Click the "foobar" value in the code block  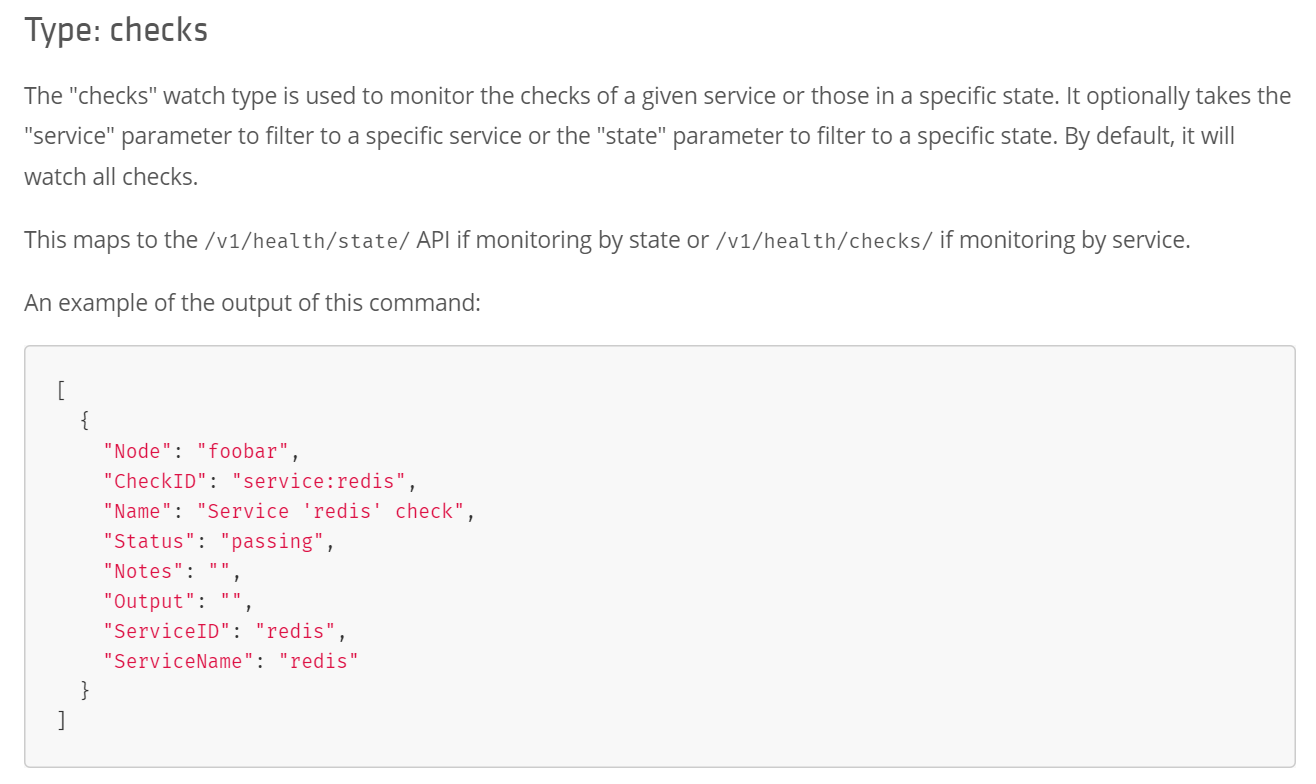click(x=243, y=452)
